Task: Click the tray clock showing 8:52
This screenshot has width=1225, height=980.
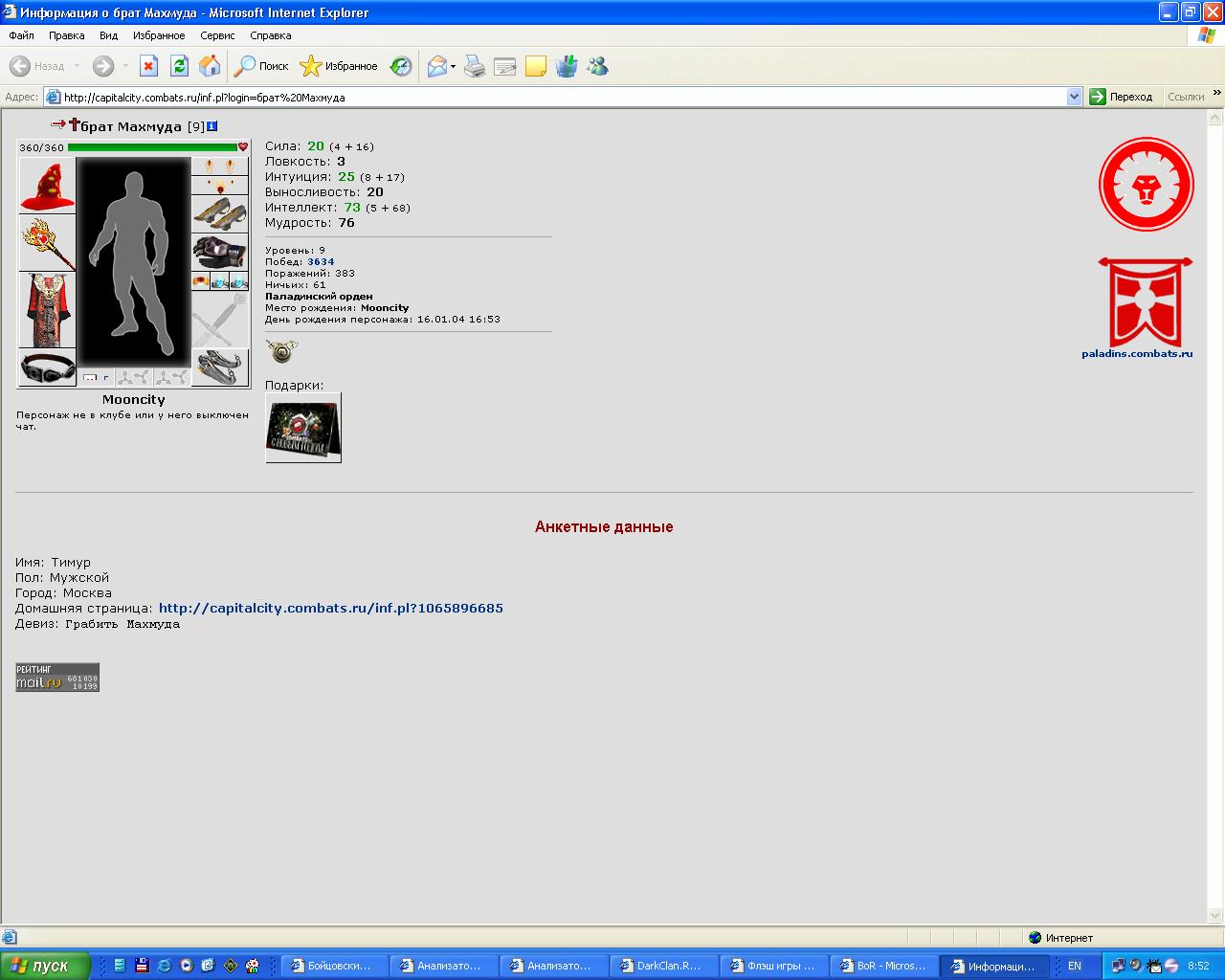Action: 1198,966
